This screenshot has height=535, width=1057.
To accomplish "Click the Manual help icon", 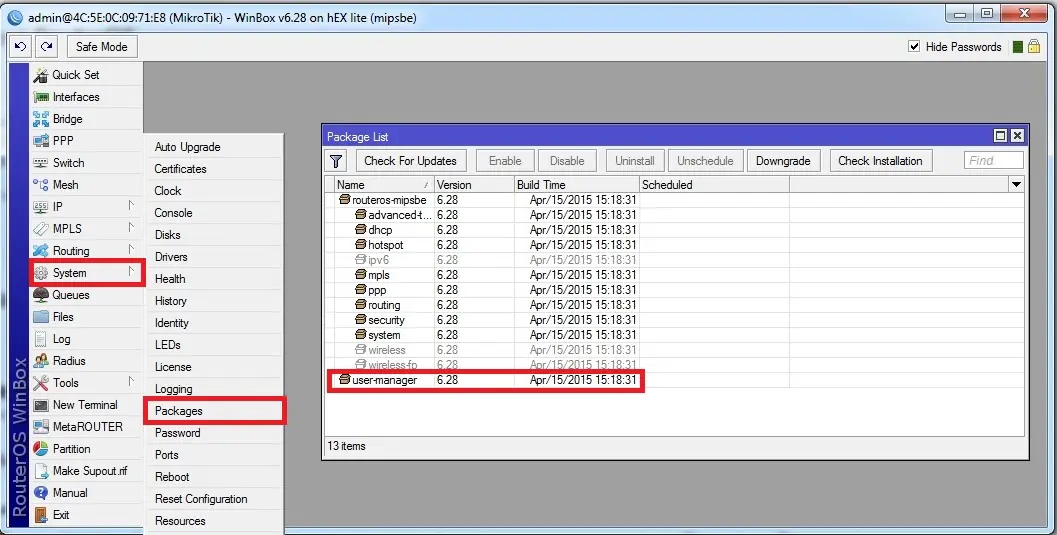I will point(41,493).
